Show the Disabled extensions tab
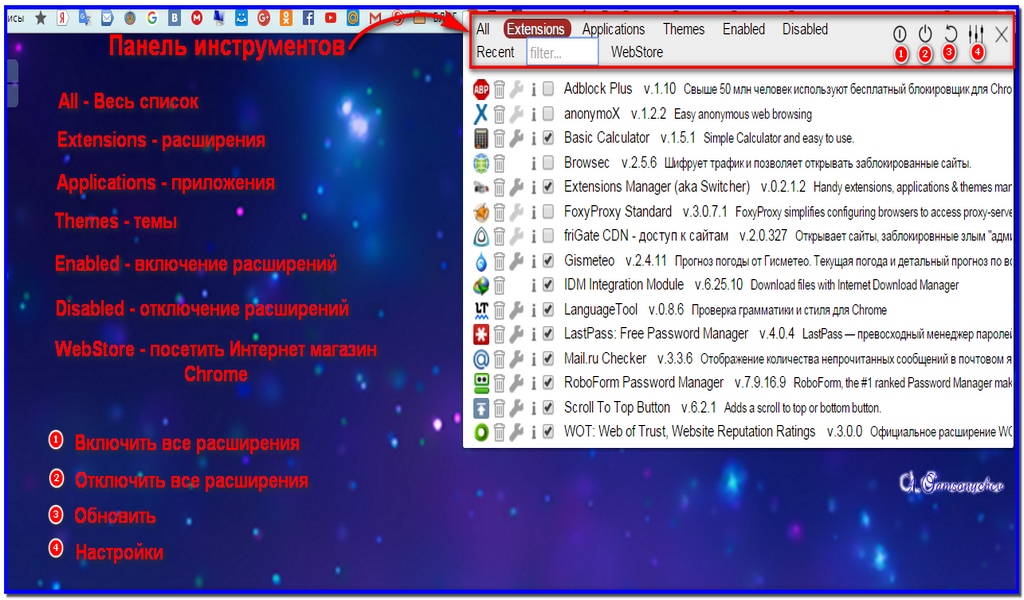 pos(805,29)
